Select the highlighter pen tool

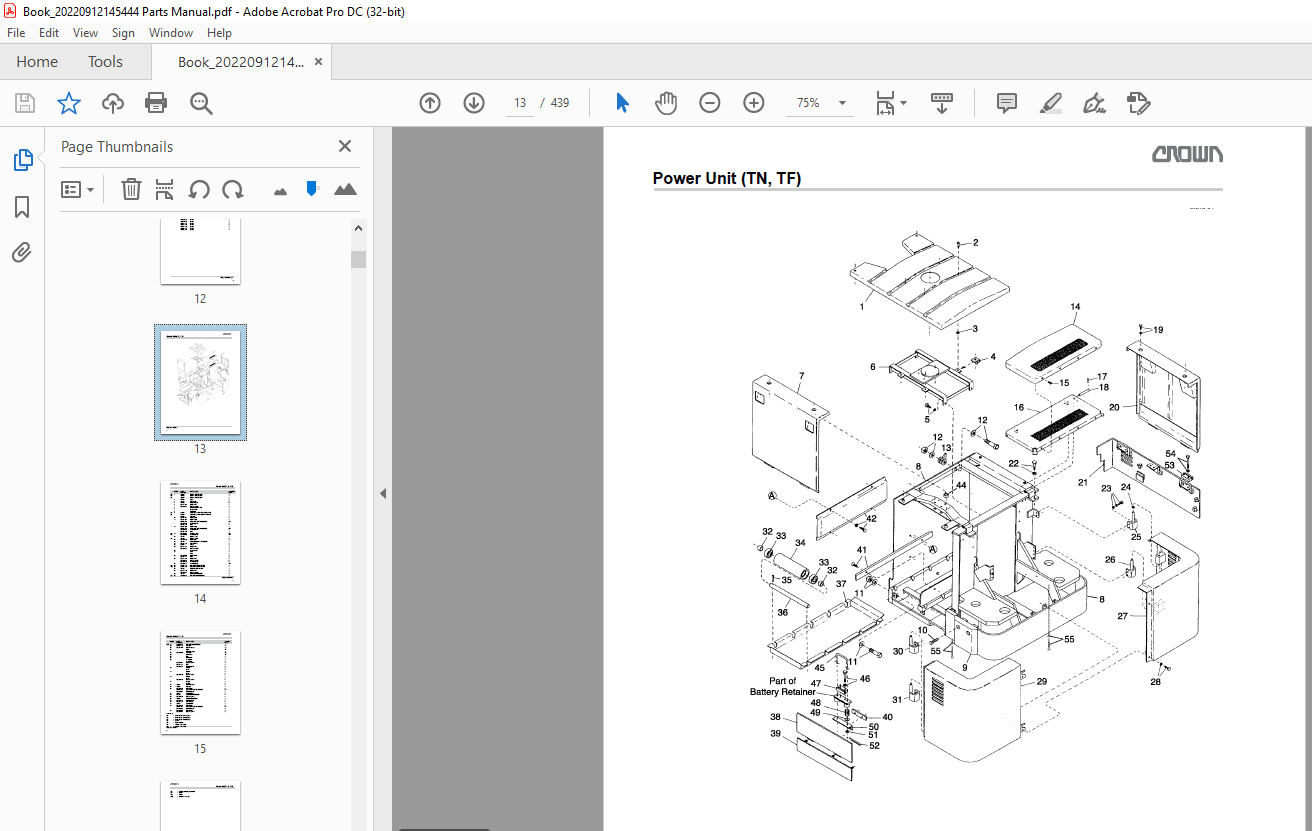pyautogui.click(x=1050, y=103)
